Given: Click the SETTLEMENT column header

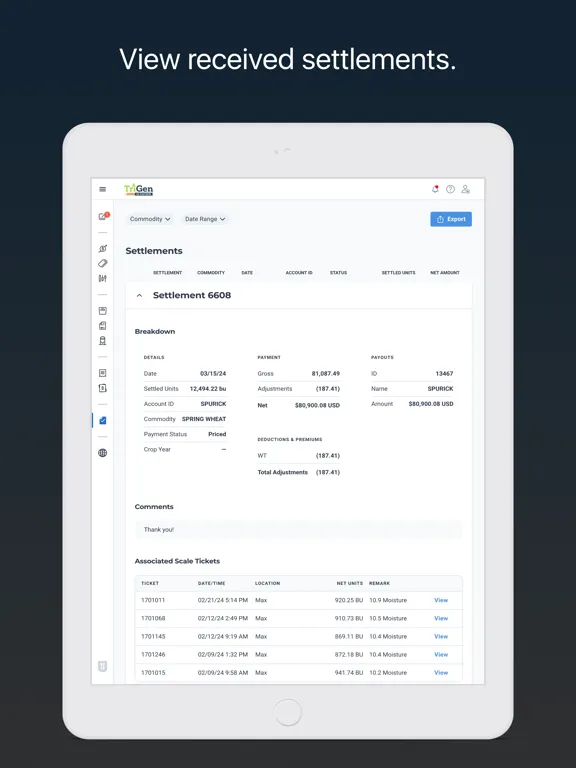Looking at the screenshot, I should pos(168,273).
